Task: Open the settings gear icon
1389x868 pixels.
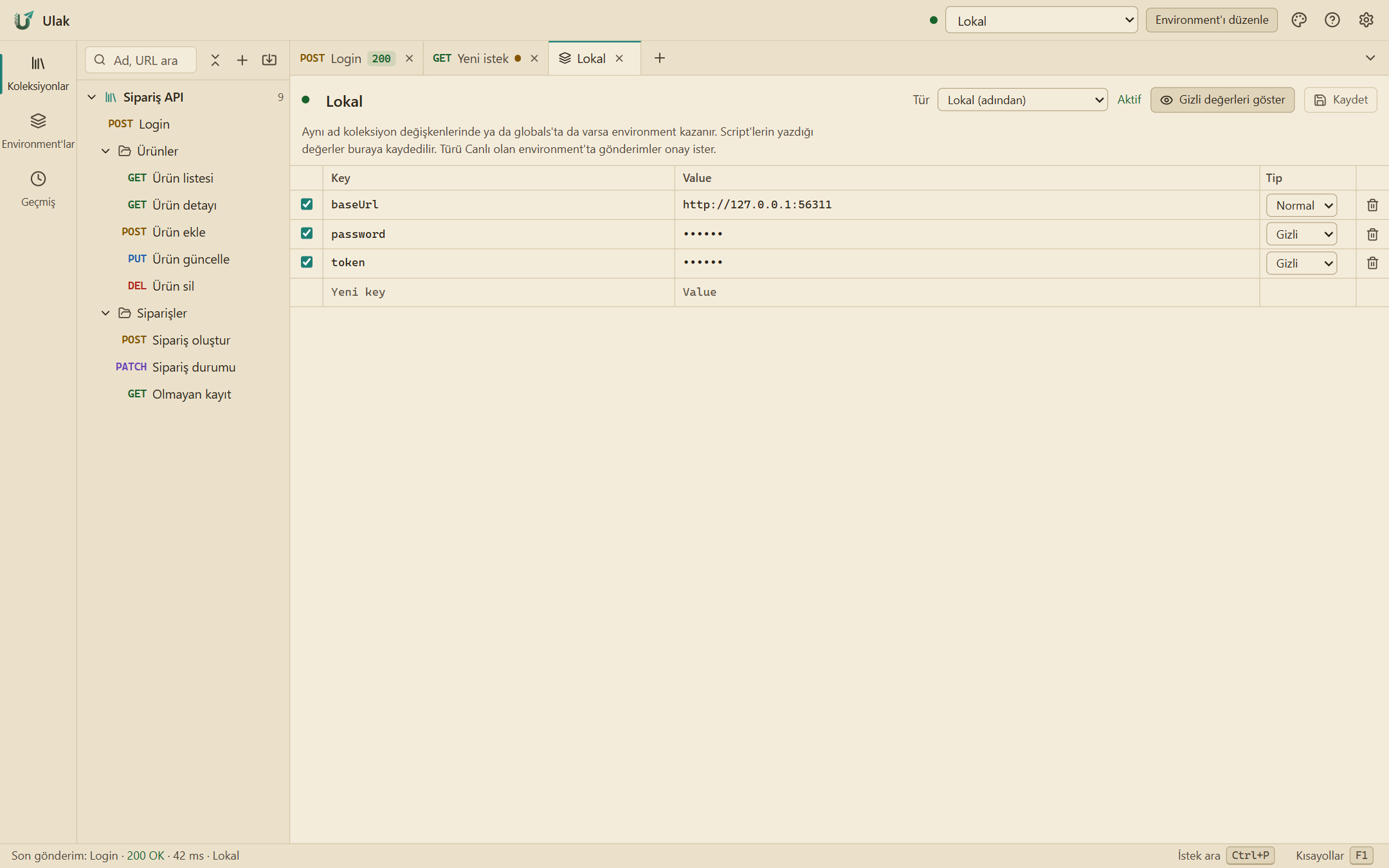Action: pos(1366,20)
